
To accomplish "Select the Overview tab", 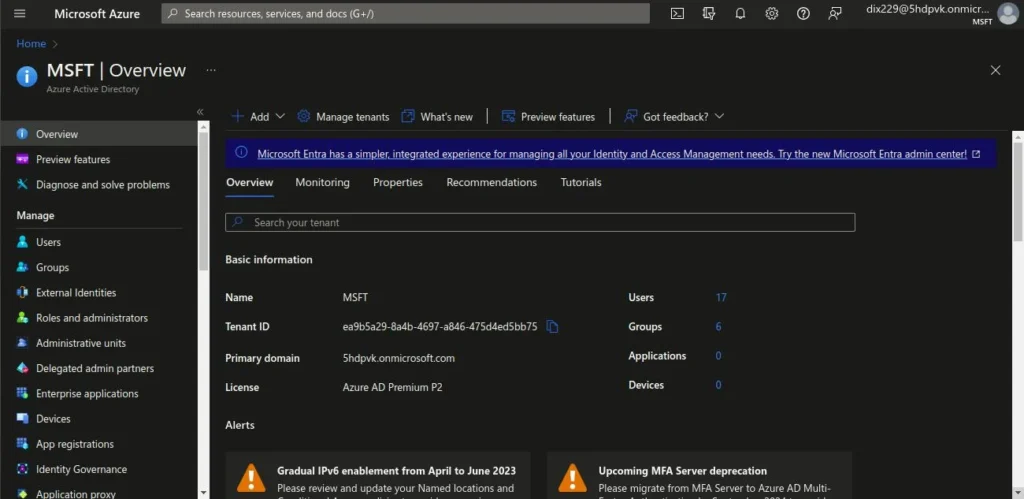I will click(249, 183).
